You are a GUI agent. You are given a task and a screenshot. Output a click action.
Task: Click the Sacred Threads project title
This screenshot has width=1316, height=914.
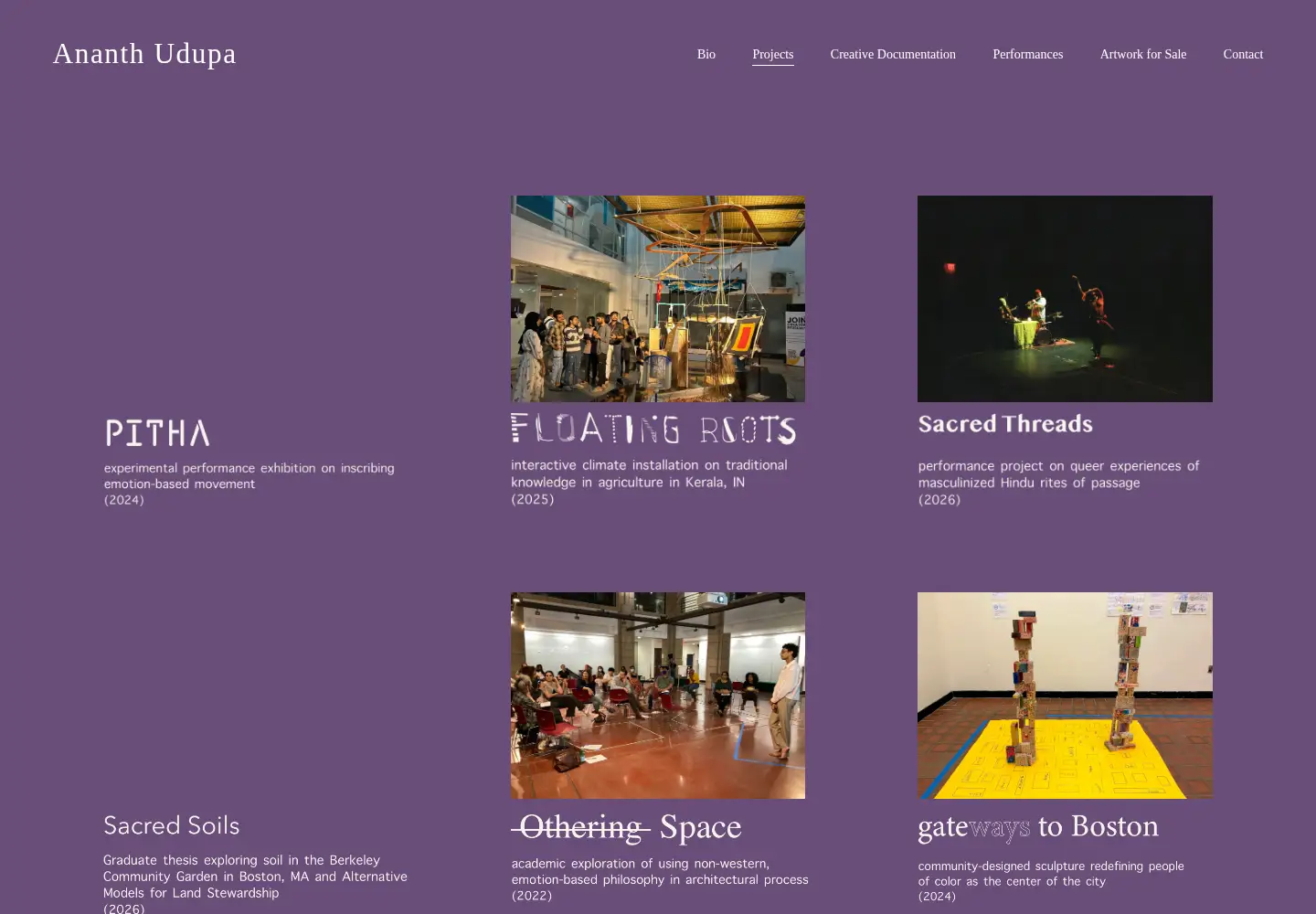coord(1005,424)
